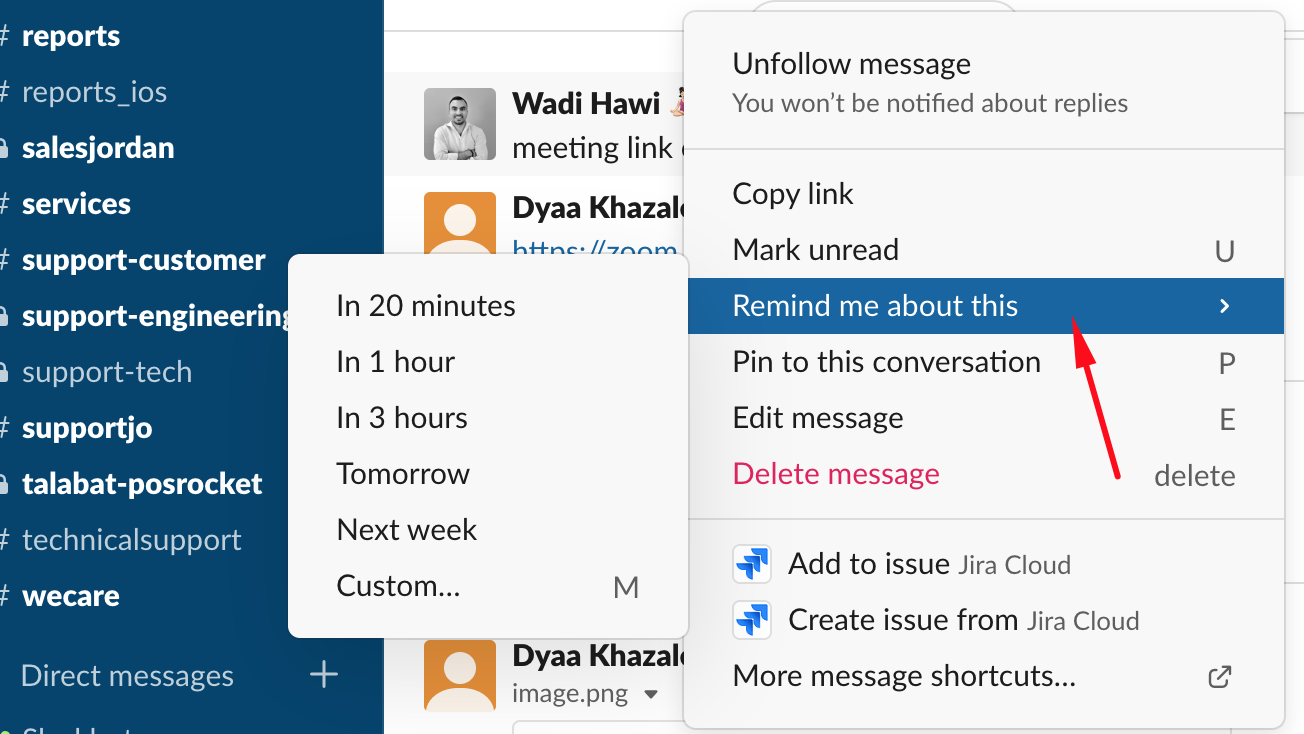Viewport: 1304px width, 734px height.
Task: Open the zoom meeting link
Action: (594, 246)
